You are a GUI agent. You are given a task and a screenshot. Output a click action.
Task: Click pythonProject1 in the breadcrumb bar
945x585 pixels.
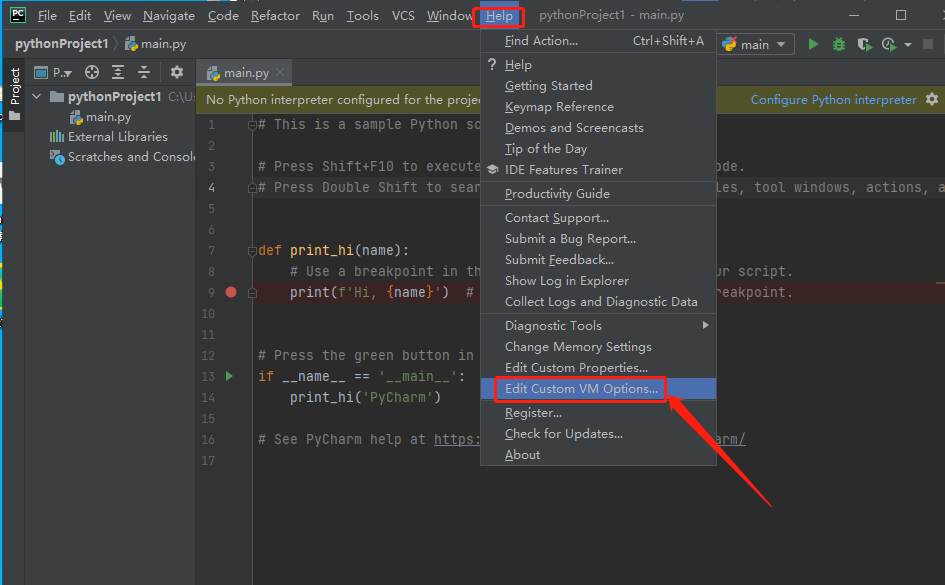point(61,44)
